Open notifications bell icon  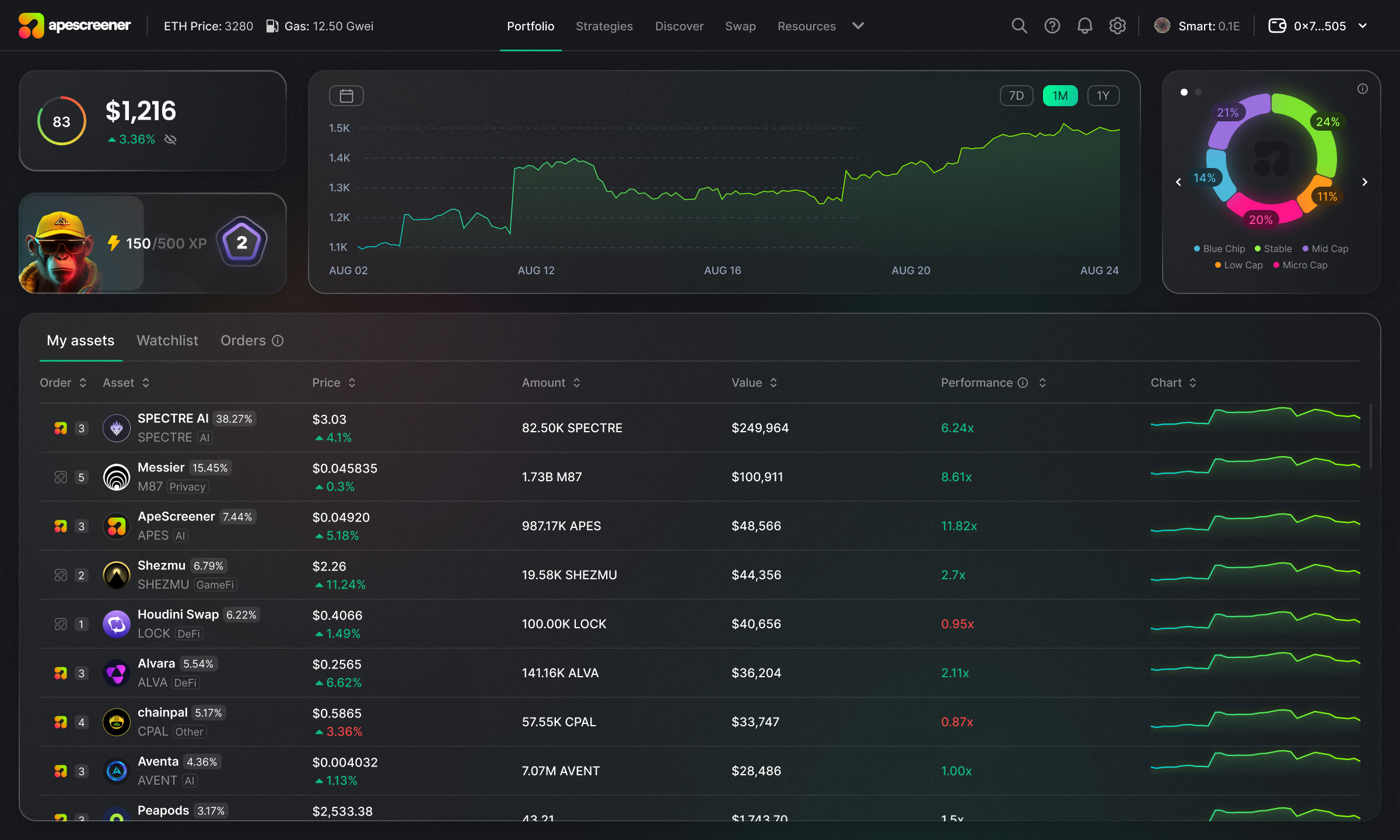pos(1084,26)
